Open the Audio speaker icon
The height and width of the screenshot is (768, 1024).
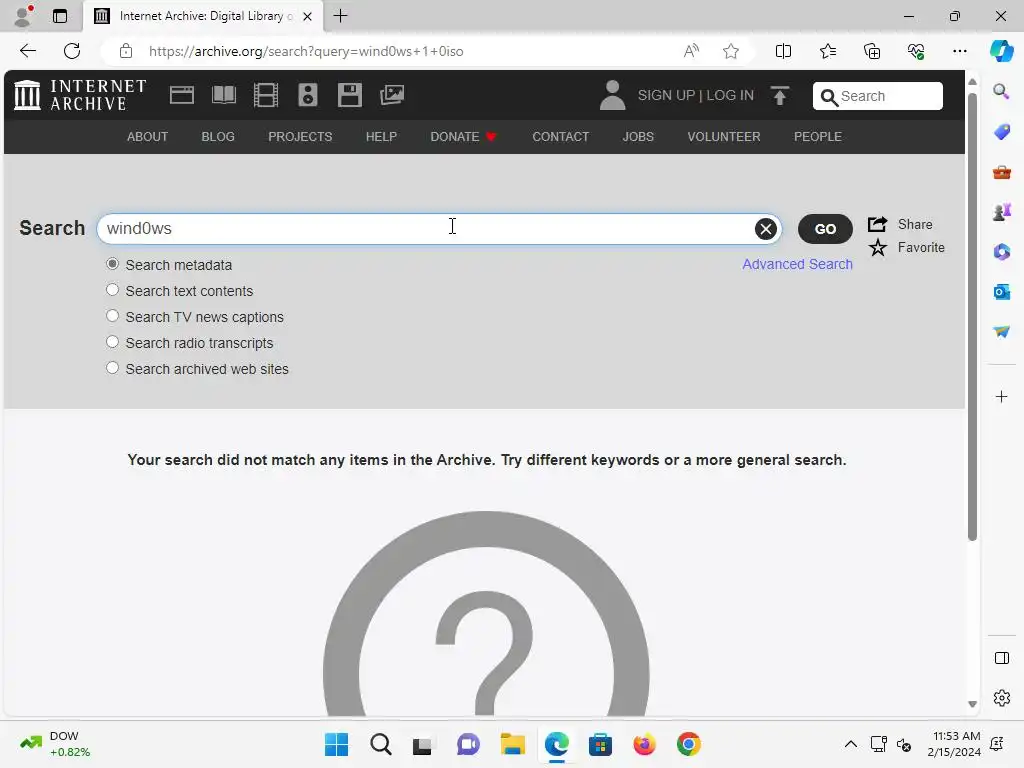pyautogui.click(x=308, y=95)
